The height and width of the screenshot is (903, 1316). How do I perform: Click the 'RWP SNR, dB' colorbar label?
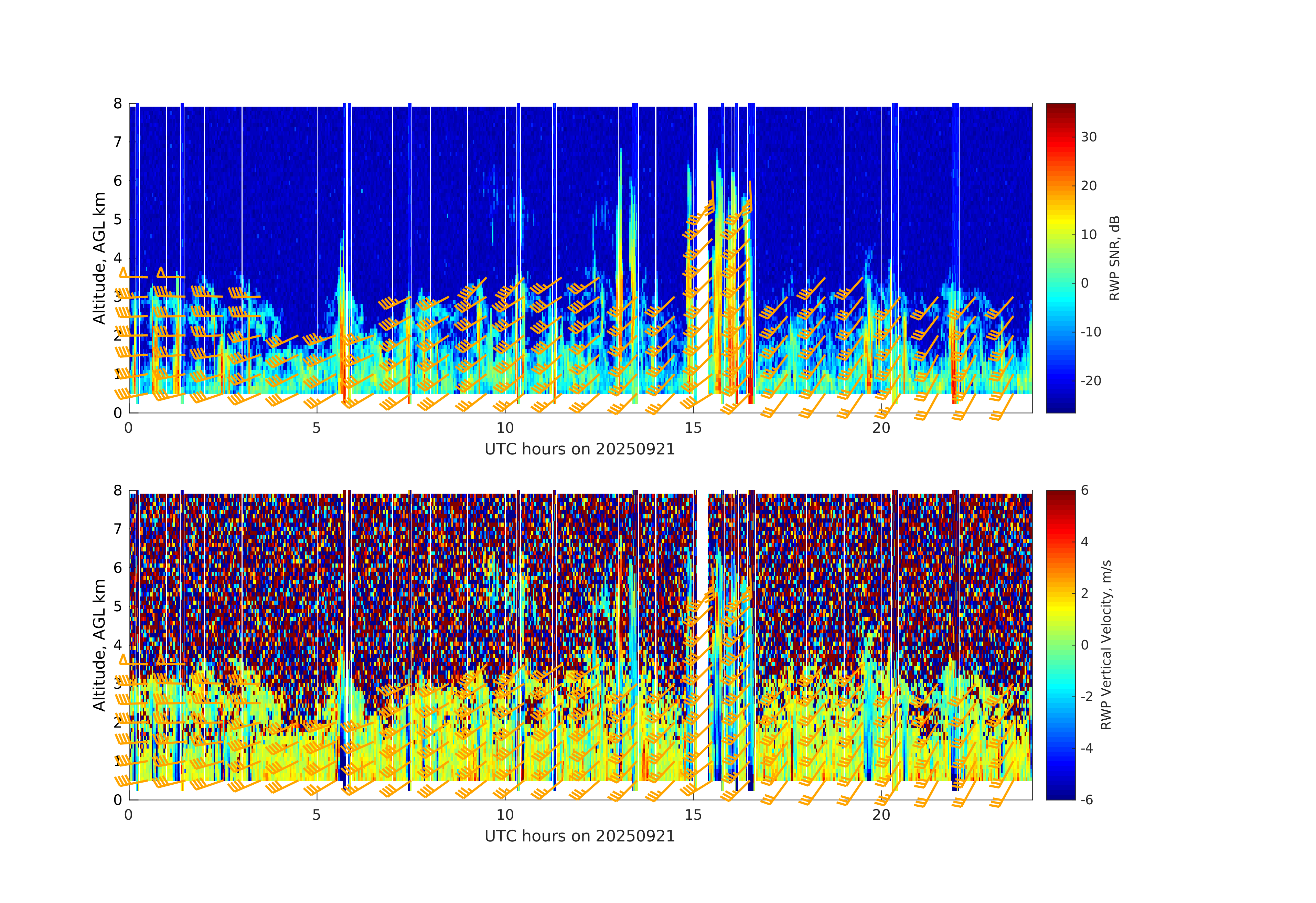[1114, 258]
